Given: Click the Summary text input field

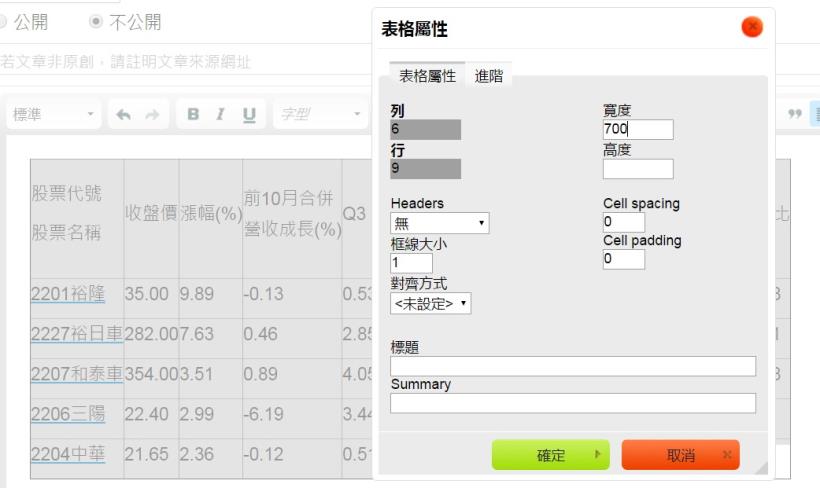Looking at the screenshot, I should 573,403.
